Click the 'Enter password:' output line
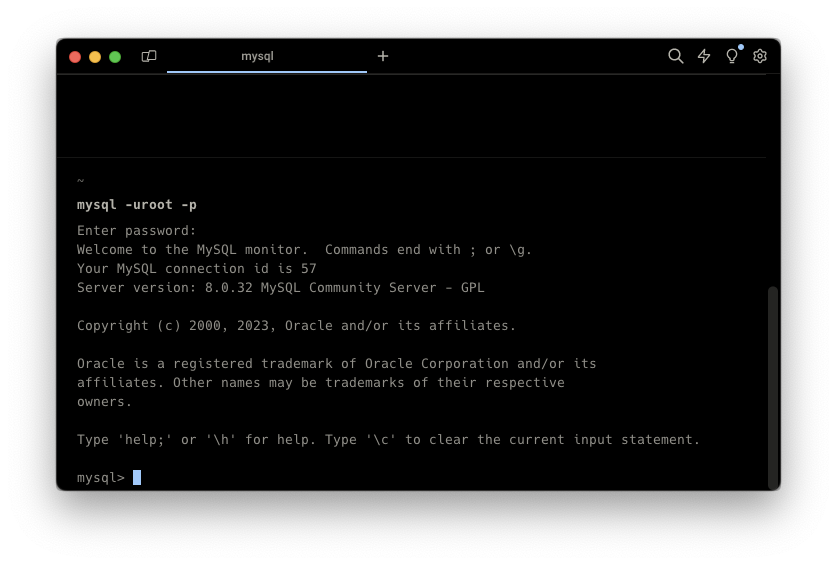Screen dimensions: 837x565 [x=137, y=231]
